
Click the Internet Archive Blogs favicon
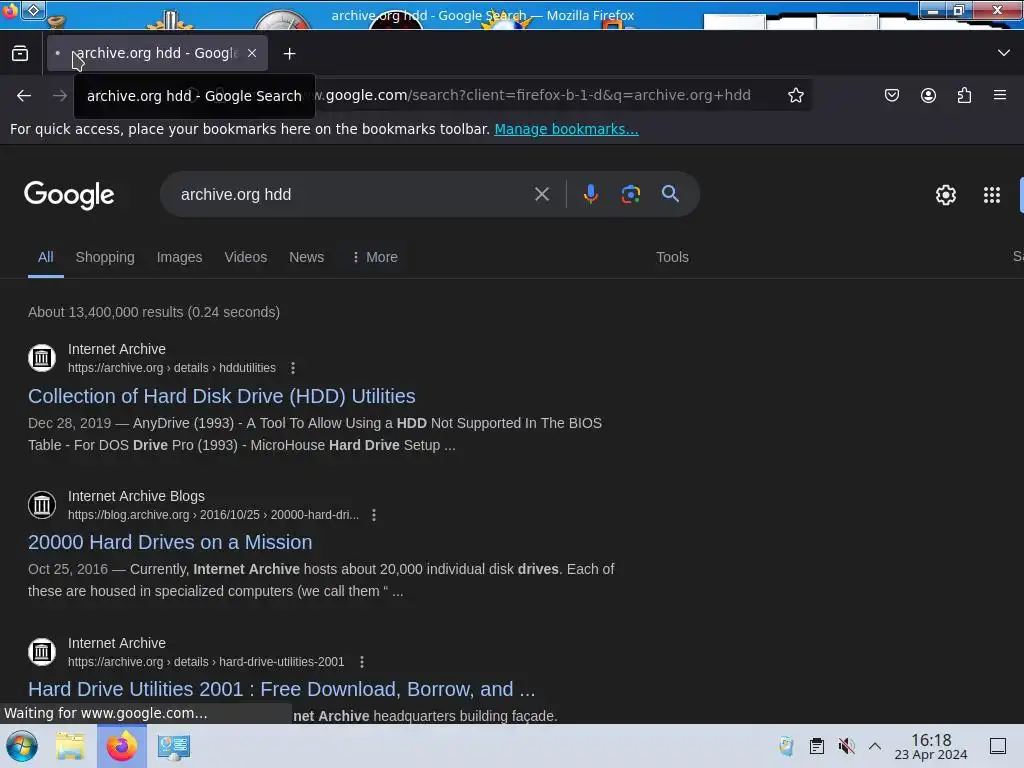pos(42,505)
